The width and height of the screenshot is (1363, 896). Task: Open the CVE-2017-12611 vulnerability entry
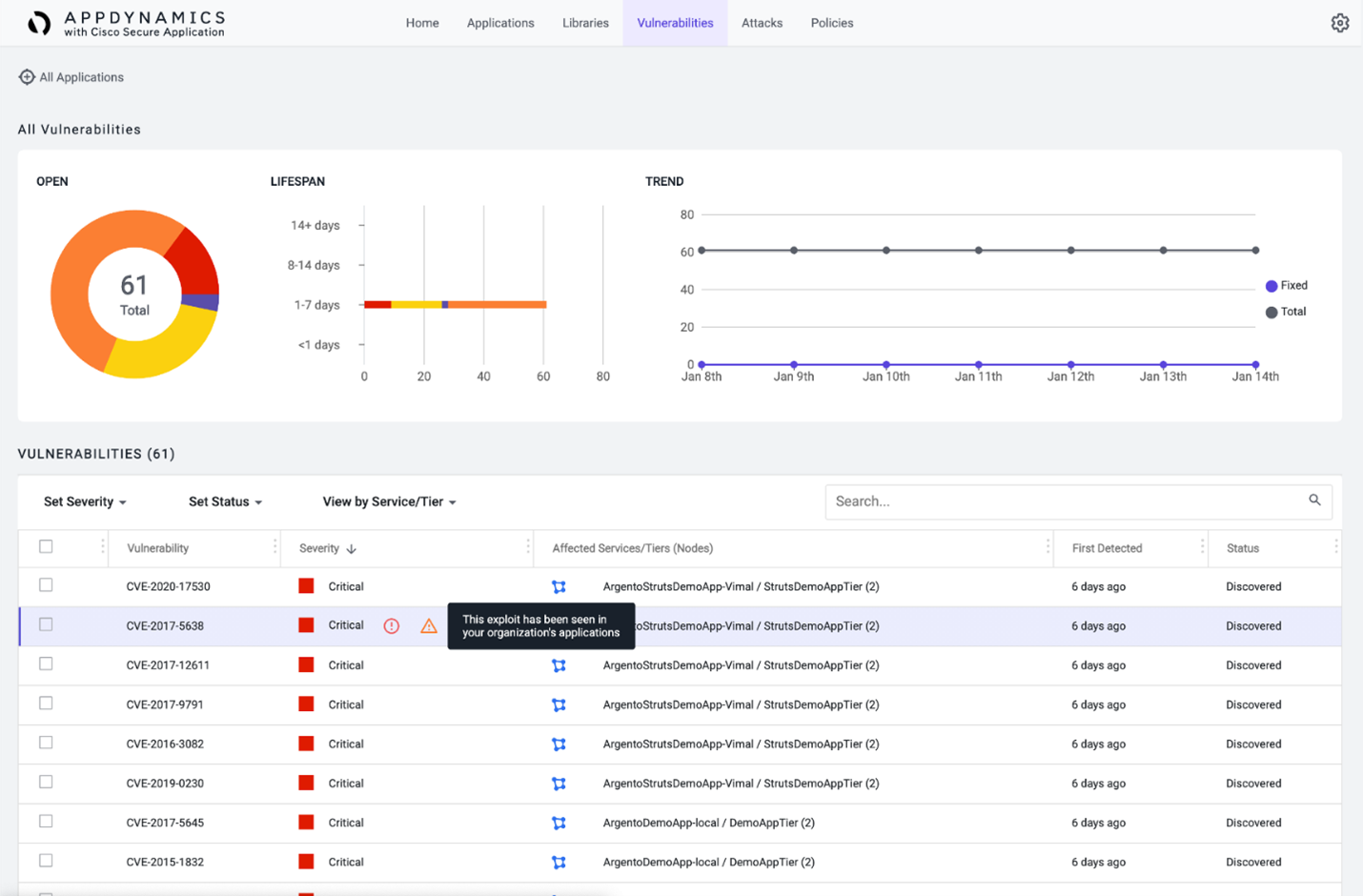pos(168,665)
